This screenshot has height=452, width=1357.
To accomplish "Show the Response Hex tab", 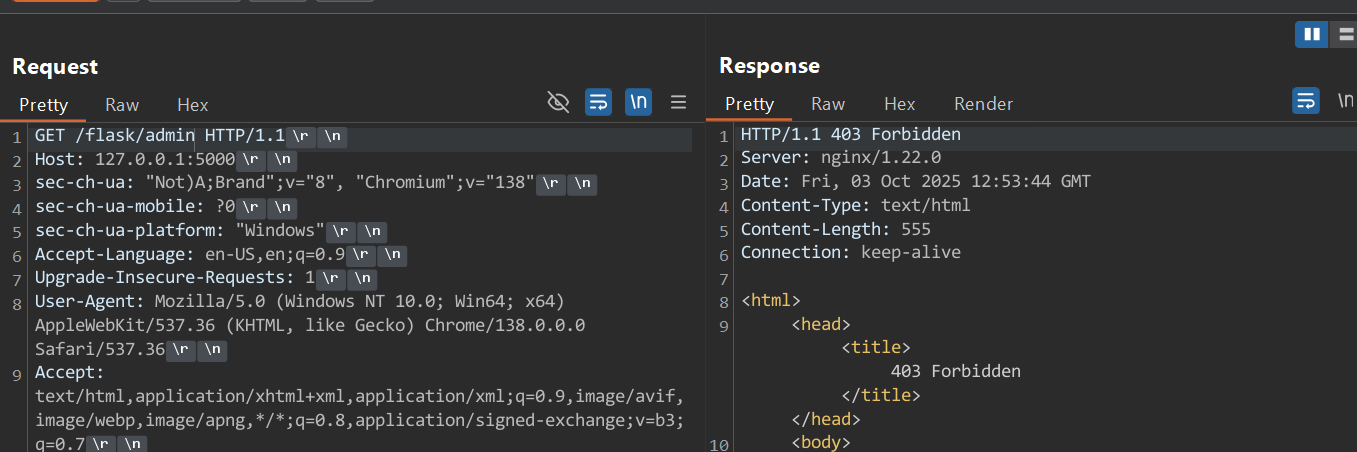I will [899, 104].
